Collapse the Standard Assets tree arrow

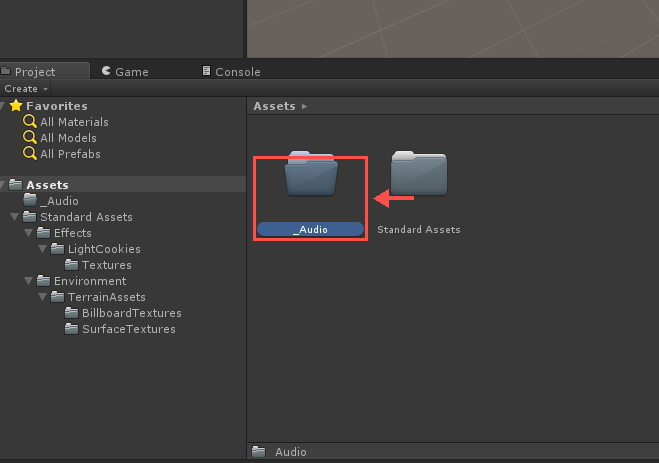[x=15, y=217]
